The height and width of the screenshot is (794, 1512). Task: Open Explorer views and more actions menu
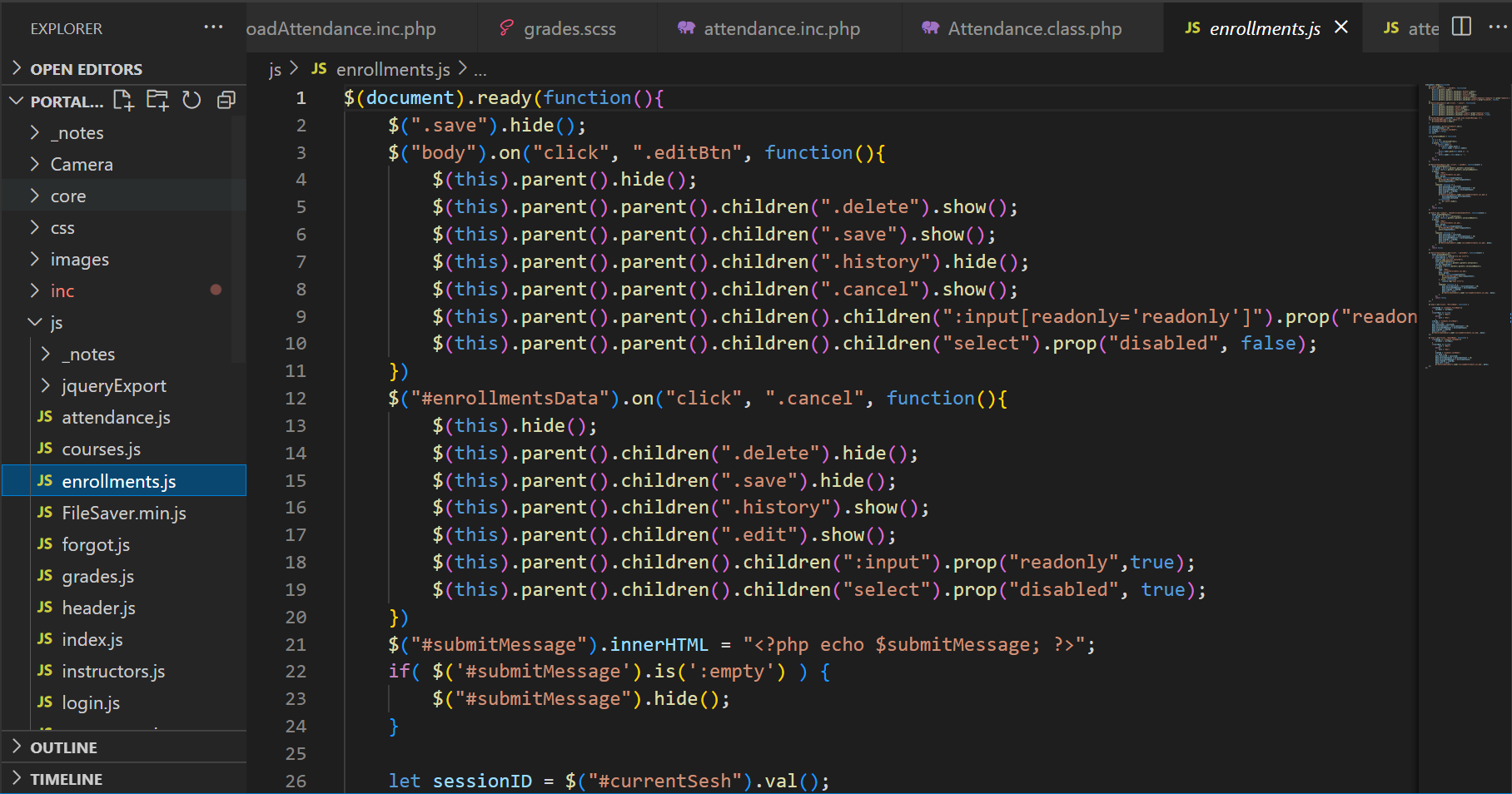[213, 27]
